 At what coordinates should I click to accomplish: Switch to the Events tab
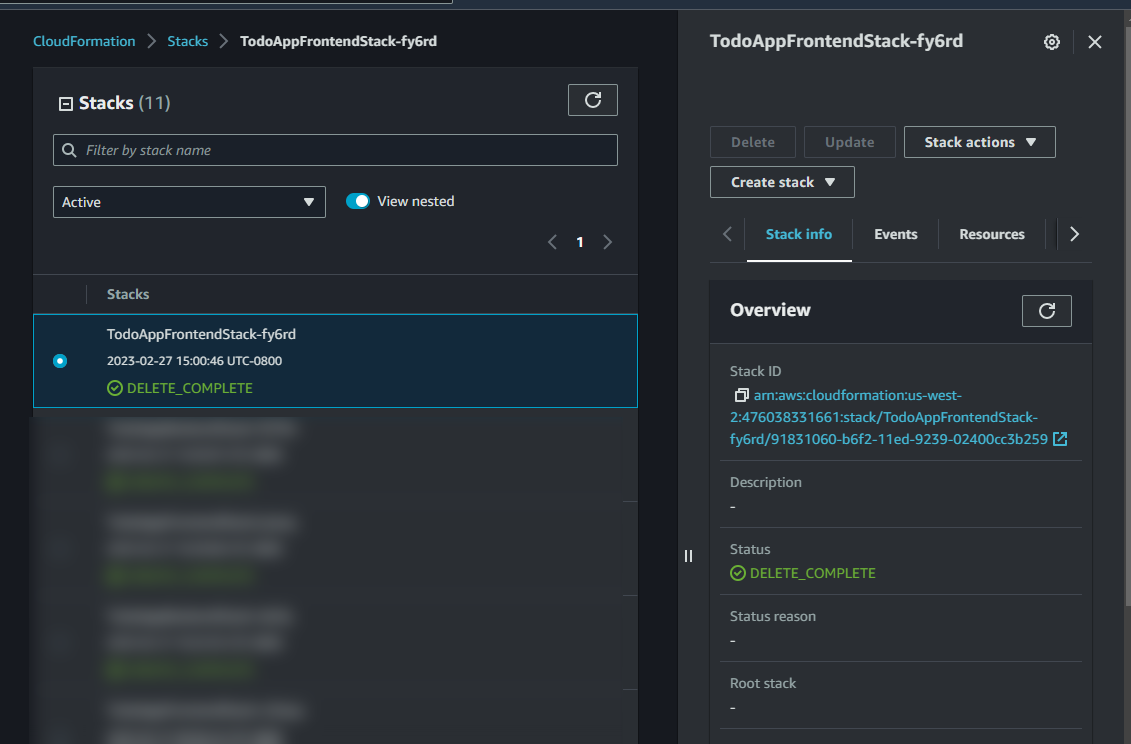[x=895, y=234]
